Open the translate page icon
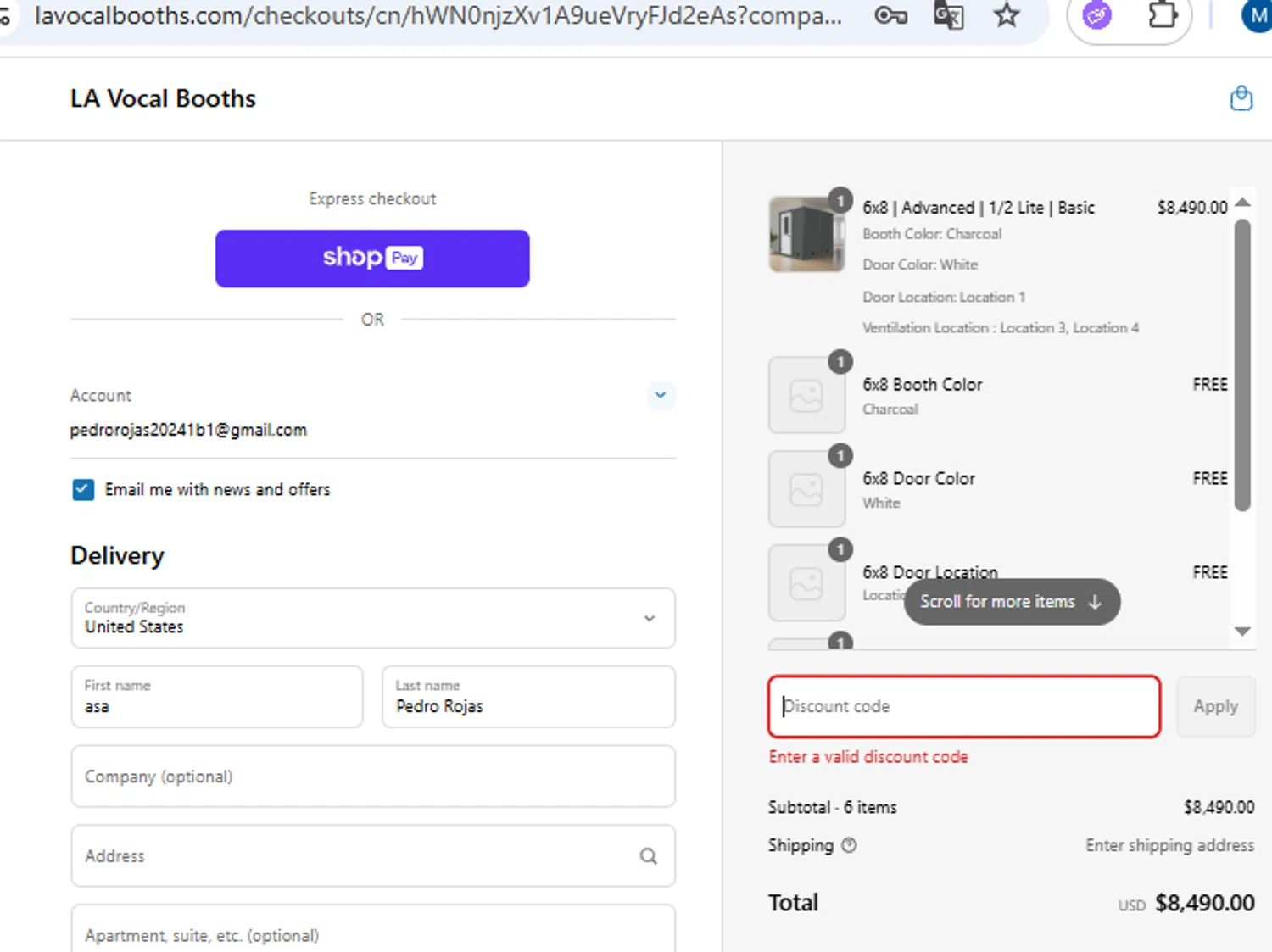The width and height of the screenshot is (1272, 952). coord(949,15)
